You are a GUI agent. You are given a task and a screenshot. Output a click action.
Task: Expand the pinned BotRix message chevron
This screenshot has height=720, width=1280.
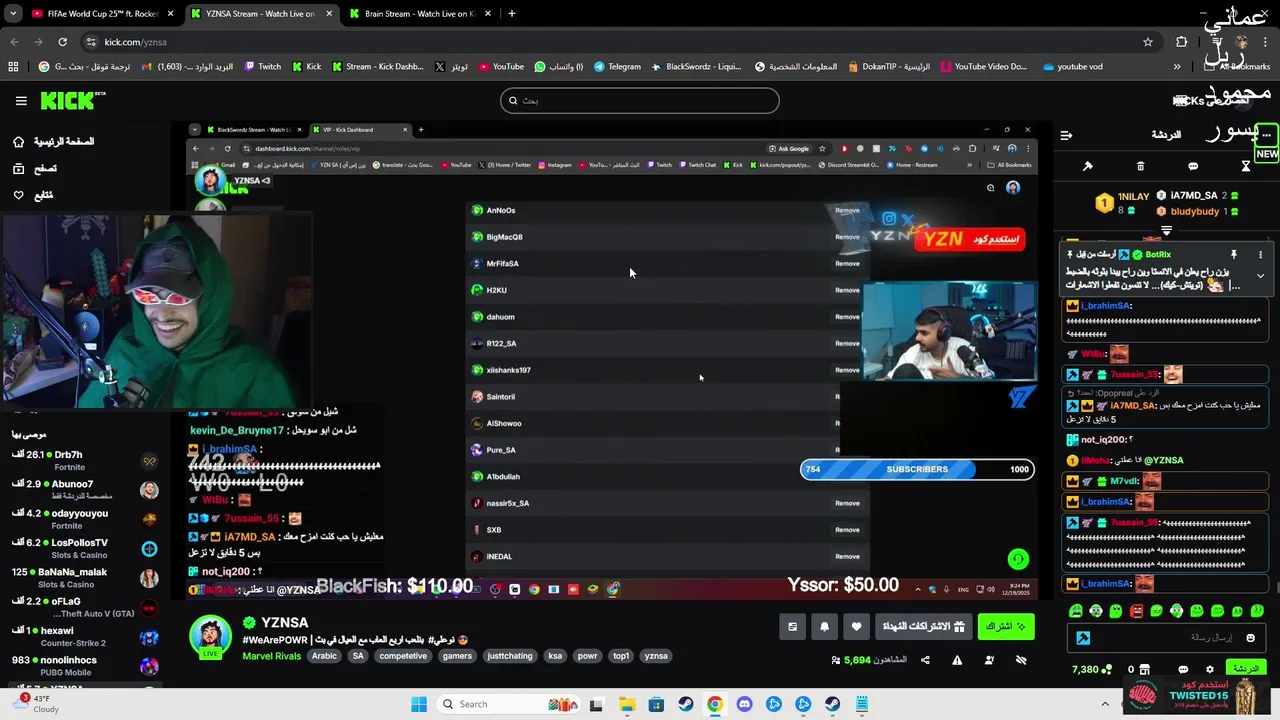coord(1260,276)
